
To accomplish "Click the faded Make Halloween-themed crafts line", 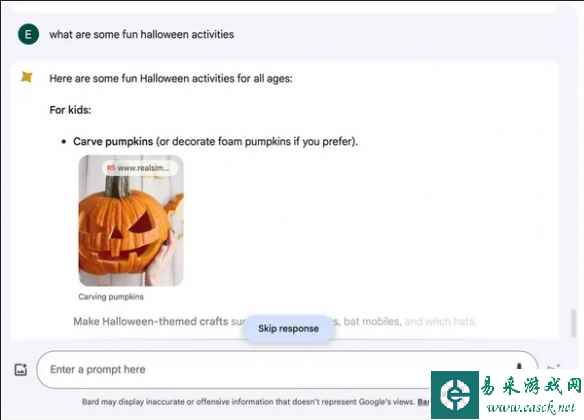I will 274,321.
